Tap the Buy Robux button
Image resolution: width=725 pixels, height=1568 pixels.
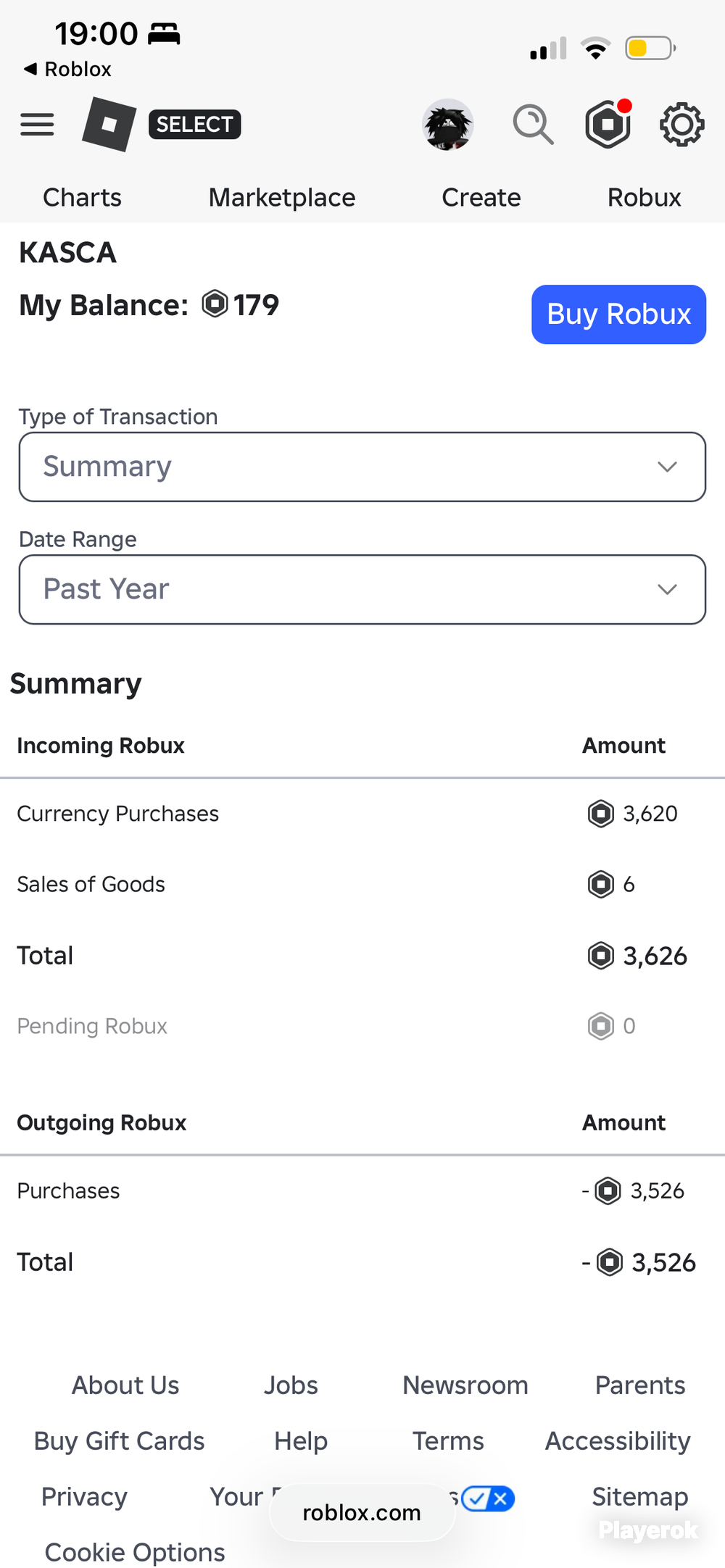coord(618,314)
